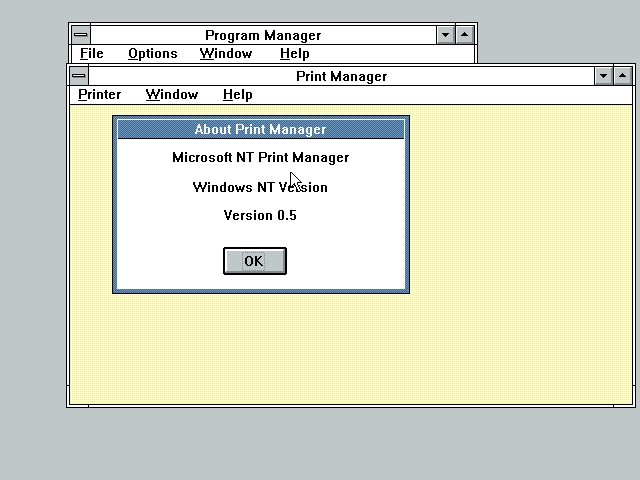This screenshot has height=480, width=640.
Task: Open the Printer menu in Print Manager
Action: 99,95
